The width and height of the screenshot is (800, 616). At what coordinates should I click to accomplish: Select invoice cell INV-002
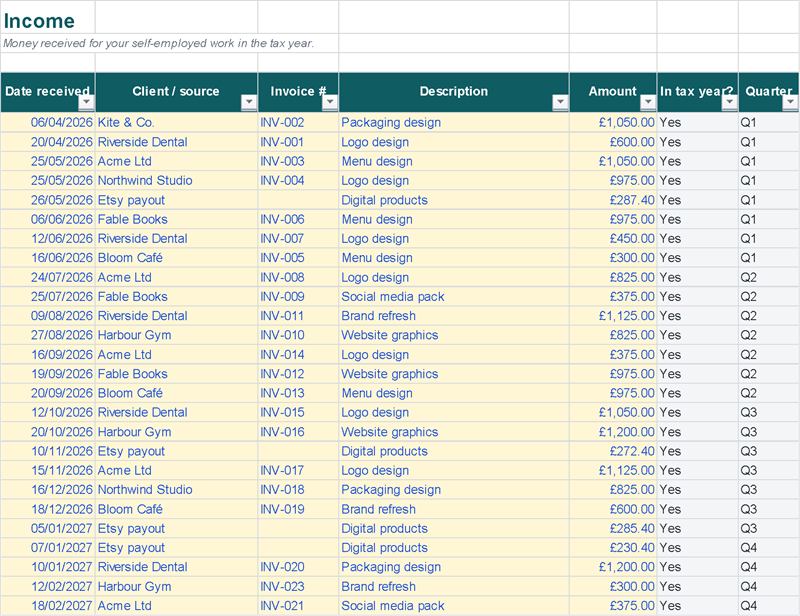pyautogui.click(x=298, y=122)
